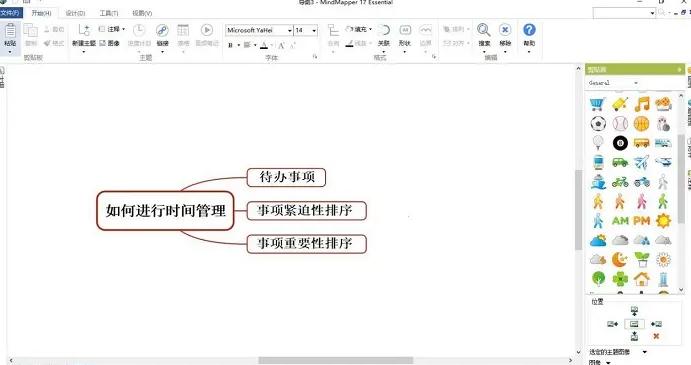Open Help via the blue question mark
This screenshot has height=365, width=691.
(x=529, y=30)
